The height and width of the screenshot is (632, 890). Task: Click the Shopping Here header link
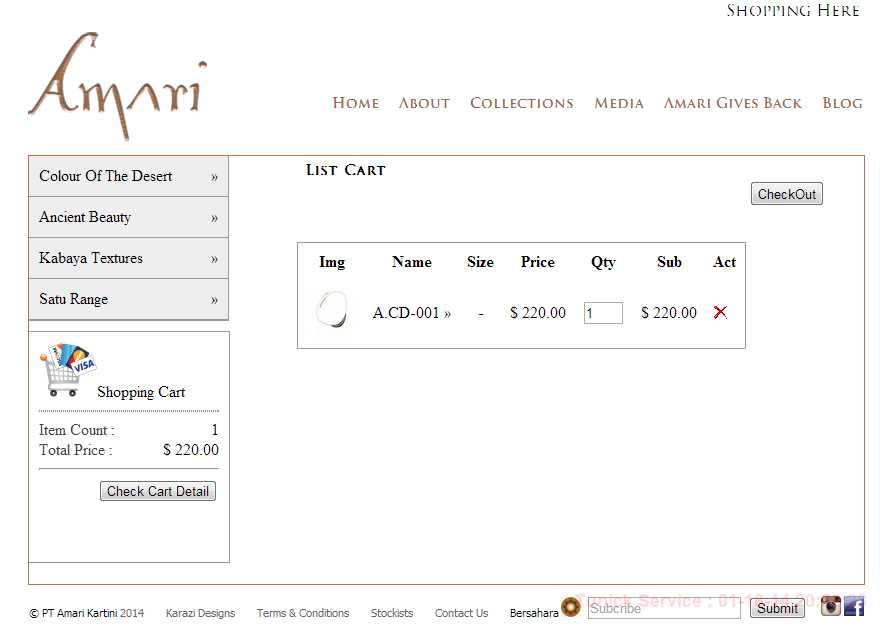coord(793,11)
